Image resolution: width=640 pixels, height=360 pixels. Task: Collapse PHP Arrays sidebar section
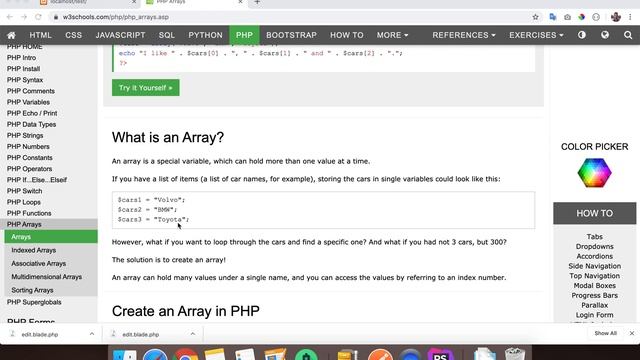coord(49,224)
